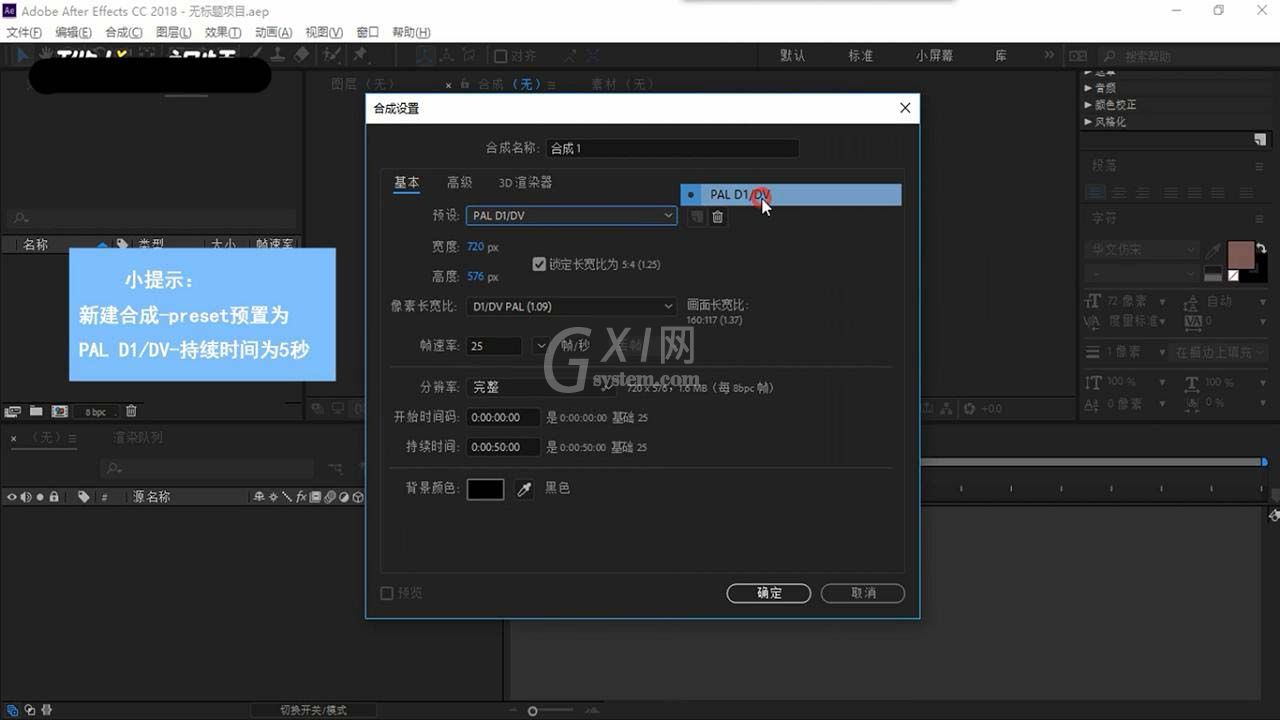Save the current preset in dialog

[697, 216]
